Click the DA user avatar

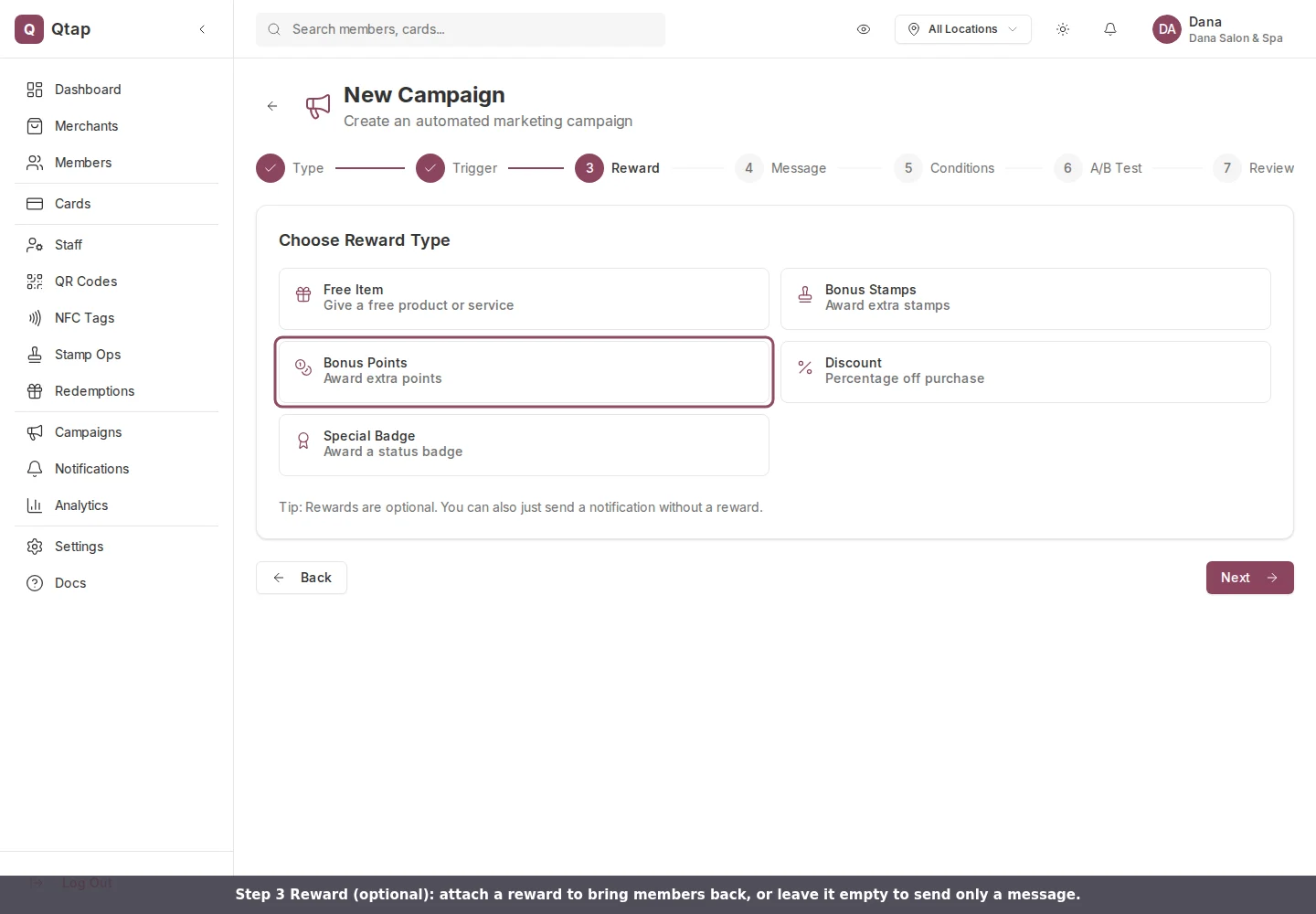(1167, 29)
